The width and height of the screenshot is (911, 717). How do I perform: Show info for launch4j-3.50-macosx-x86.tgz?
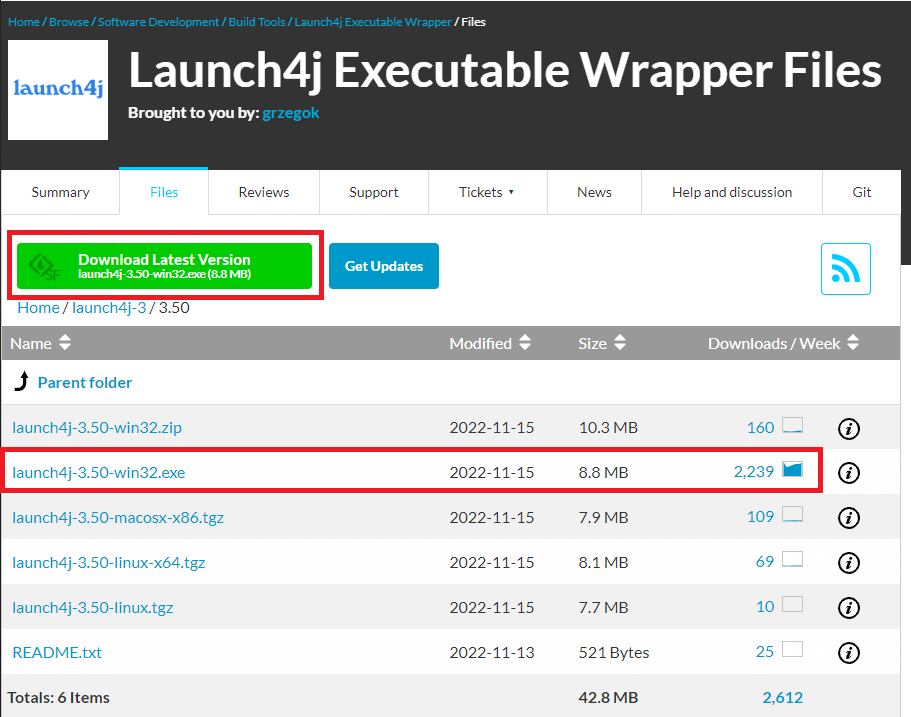[849, 518]
